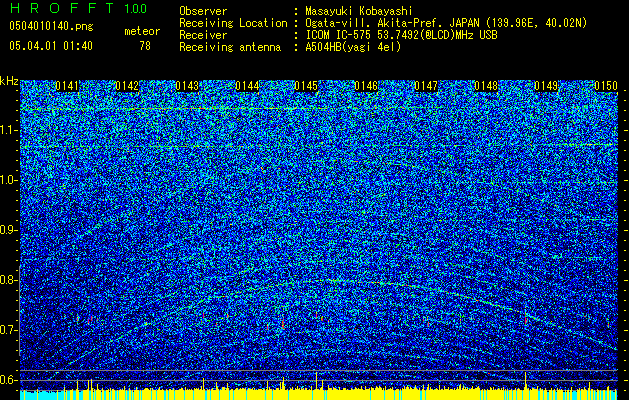Screen dimensions: 629x400
Task: Click the 0.7 kHz axis tick label
Action: tap(9, 330)
